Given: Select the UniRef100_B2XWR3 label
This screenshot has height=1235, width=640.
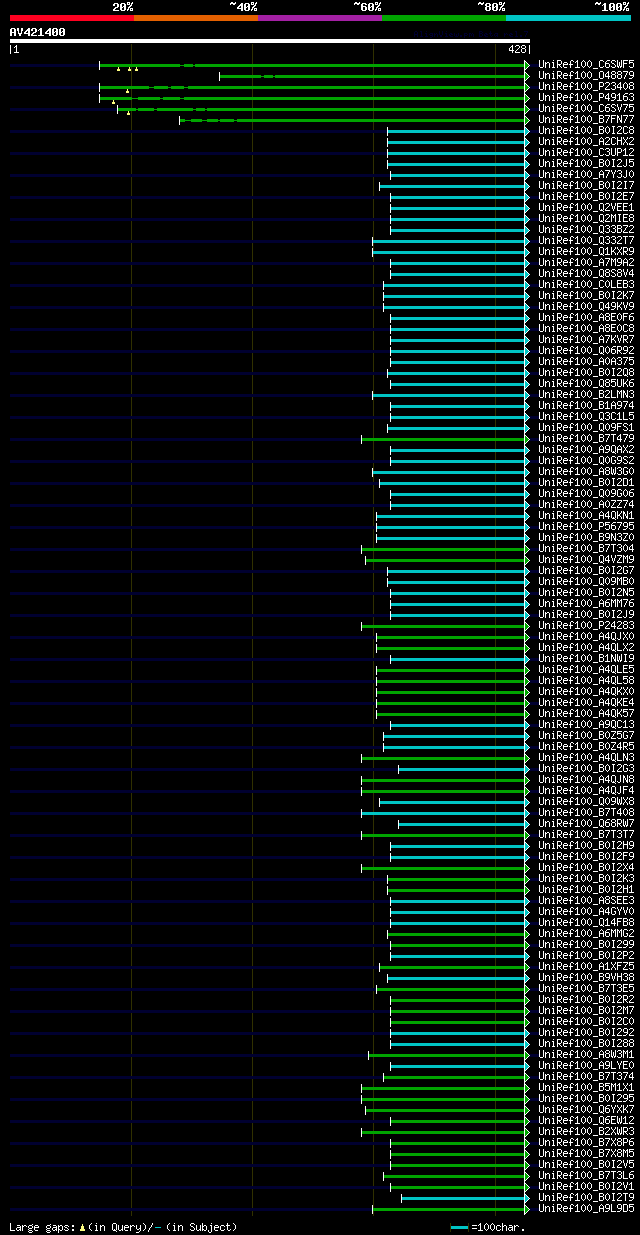Looking at the screenshot, I should [x=586, y=1131].
